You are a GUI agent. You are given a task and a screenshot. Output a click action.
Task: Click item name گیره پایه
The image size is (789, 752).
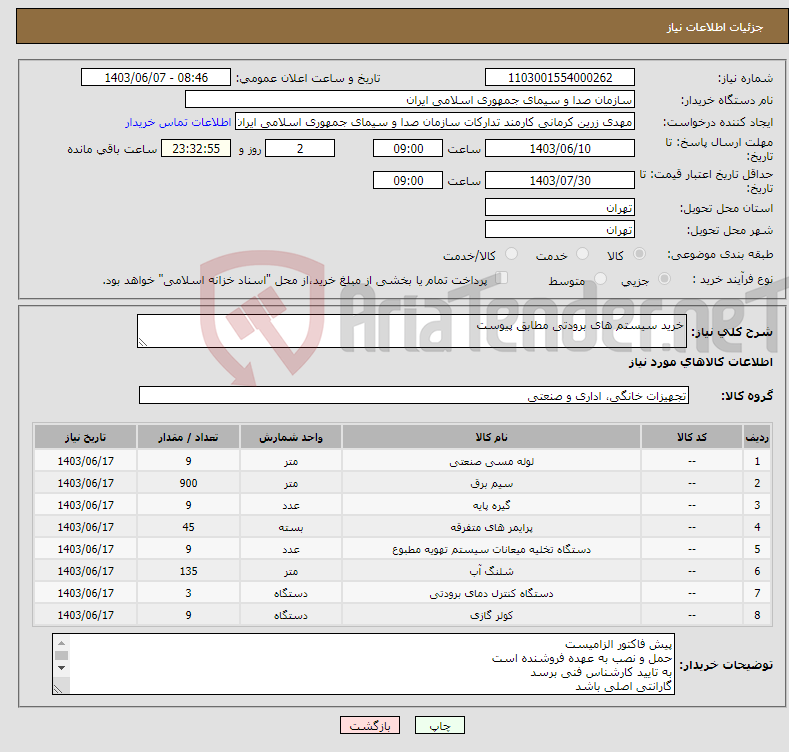(x=491, y=505)
